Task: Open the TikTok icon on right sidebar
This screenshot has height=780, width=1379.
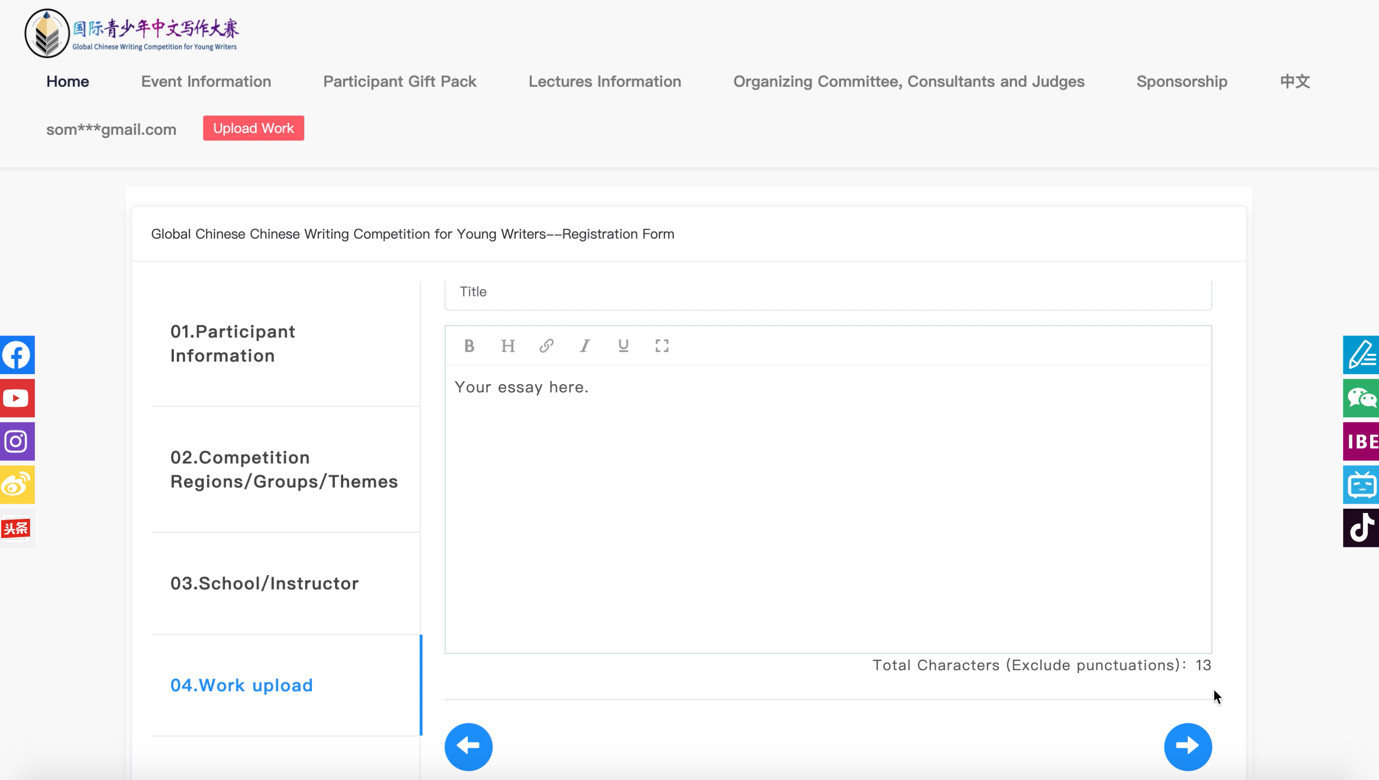Action: [x=1361, y=528]
